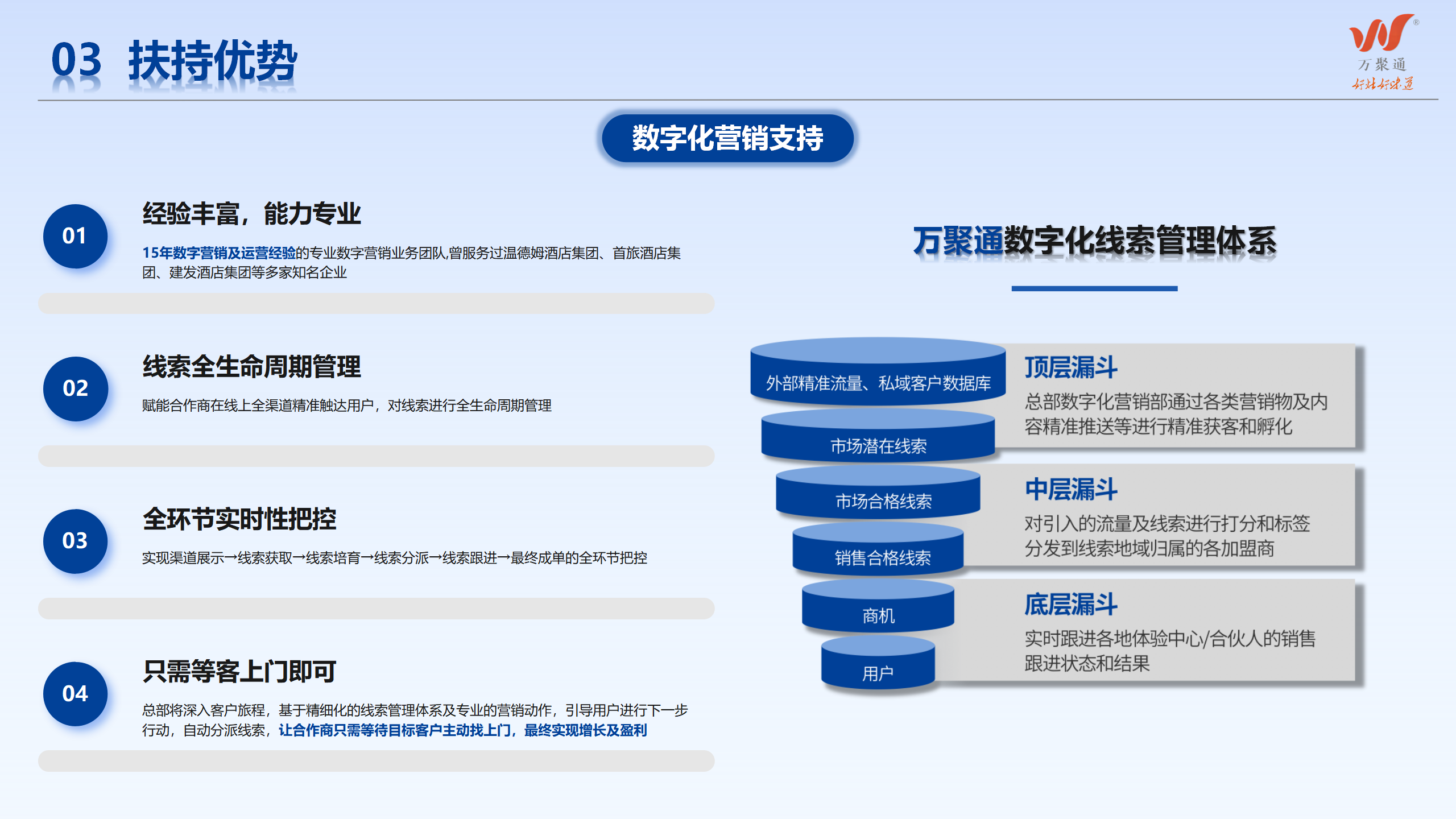Select the heading 经验丰富，能力专业
1456x819 pixels.
click(x=251, y=214)
